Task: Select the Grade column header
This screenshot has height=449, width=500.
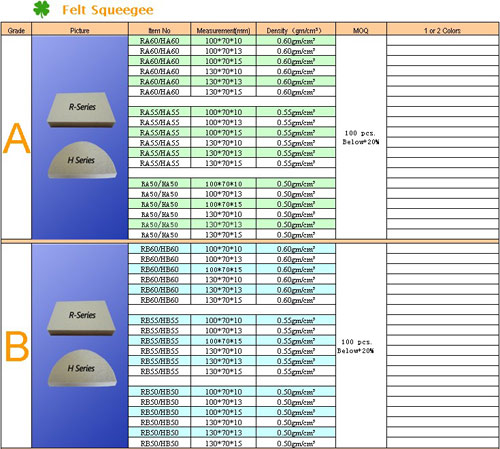Action: [16, 30]
